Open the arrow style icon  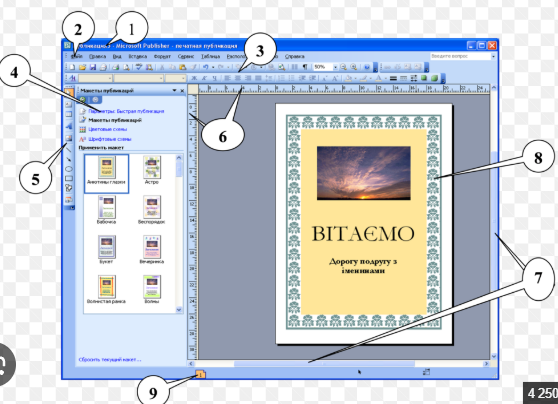414,78
